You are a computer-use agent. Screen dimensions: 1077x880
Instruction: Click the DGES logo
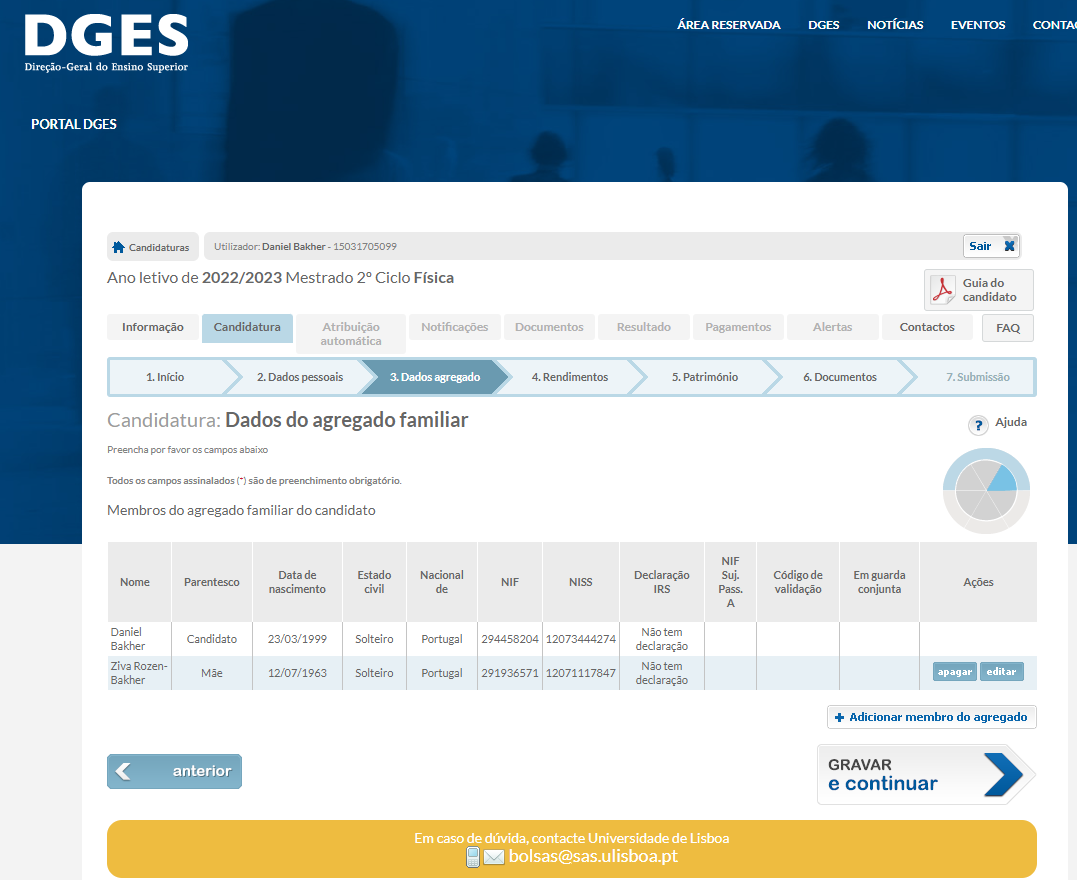click(106, 43)
